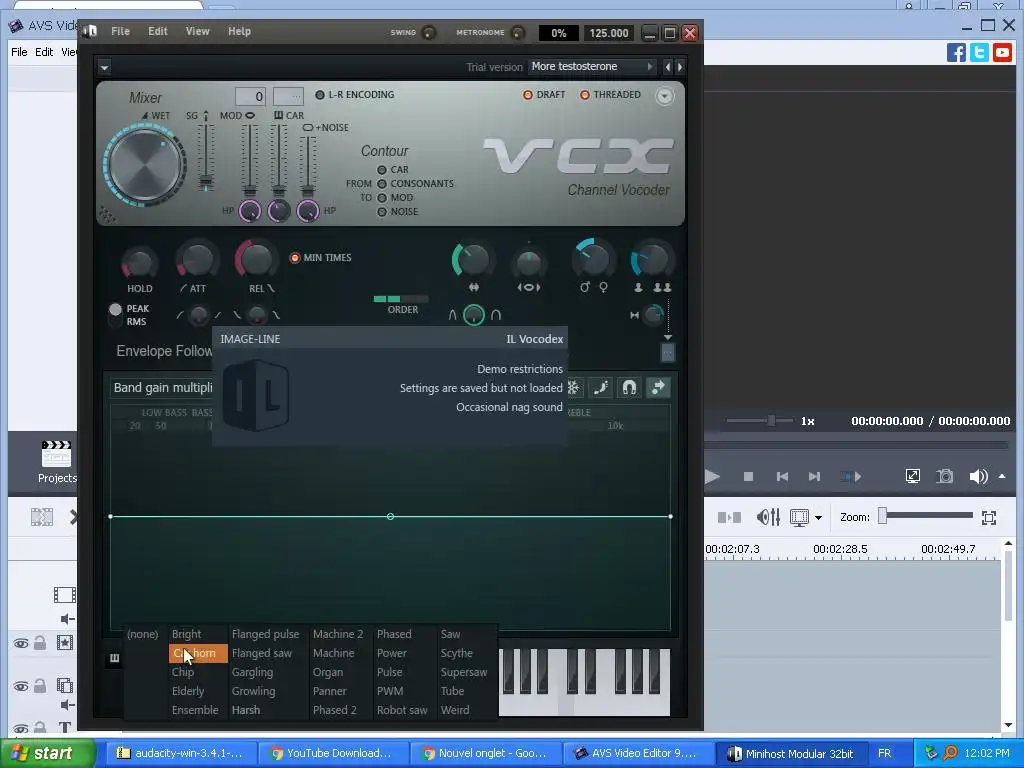Click the male/female formant knob
Screen dimensions: 1024x768
592,259
